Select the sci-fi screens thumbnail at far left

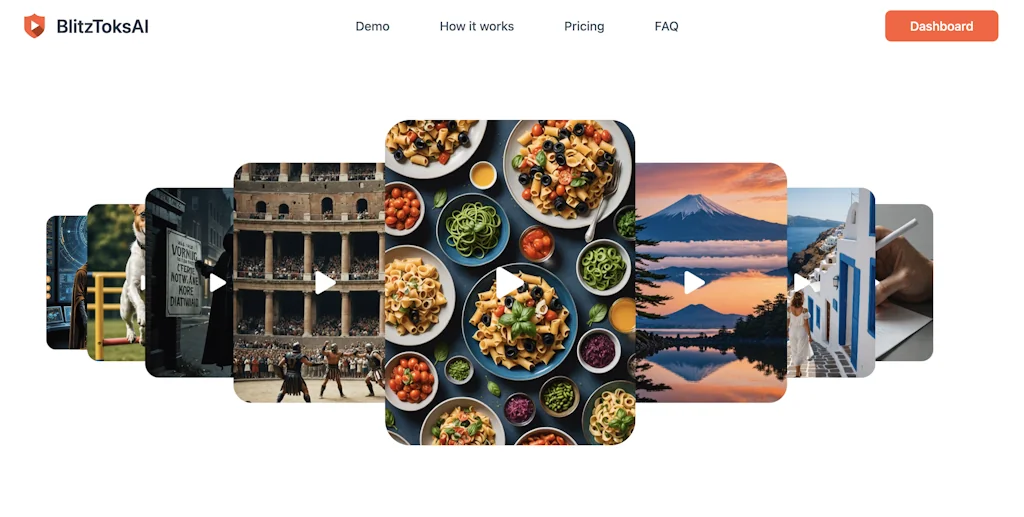[67, 282]
